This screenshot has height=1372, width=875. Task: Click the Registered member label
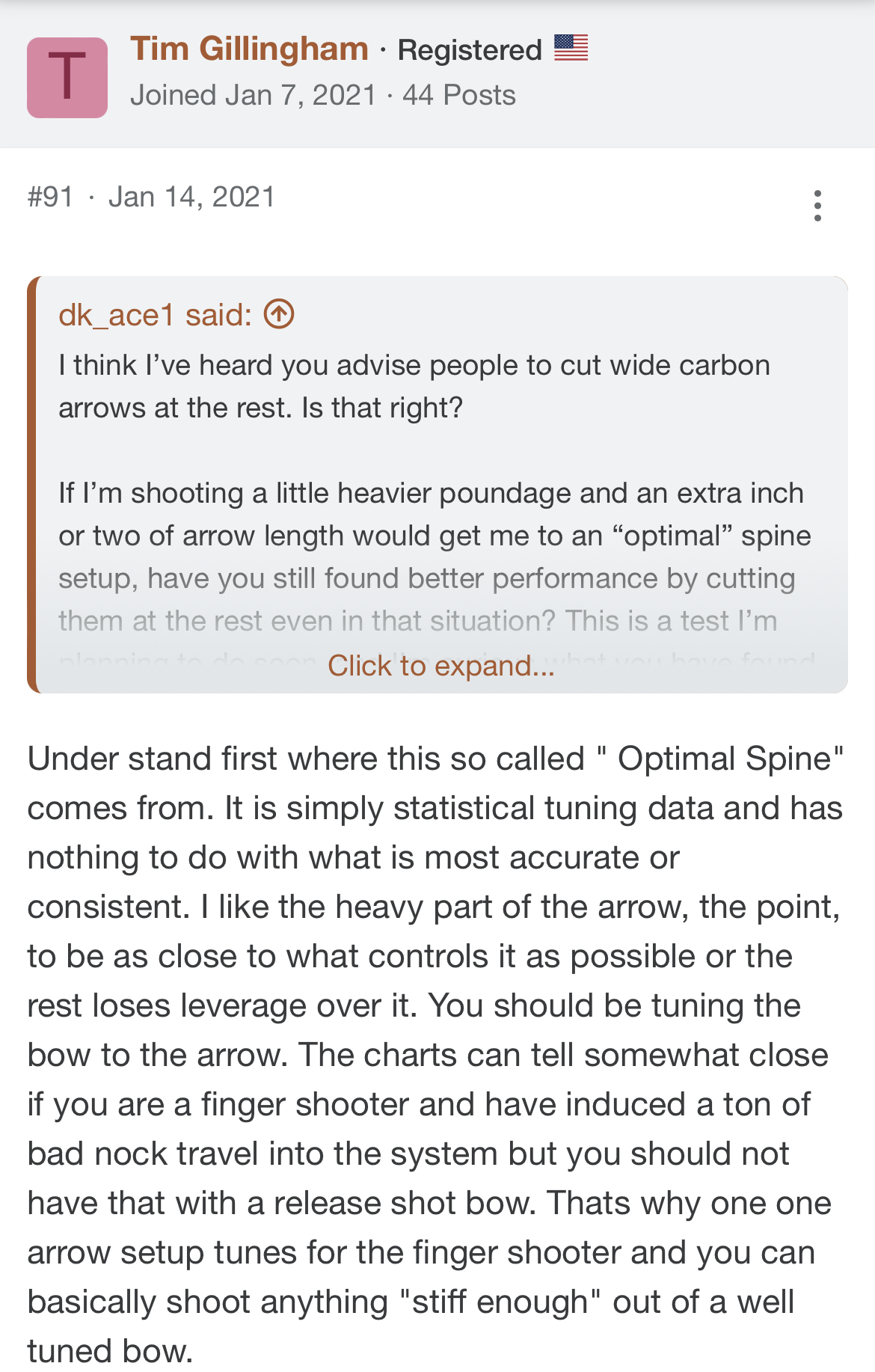(470, 50)
